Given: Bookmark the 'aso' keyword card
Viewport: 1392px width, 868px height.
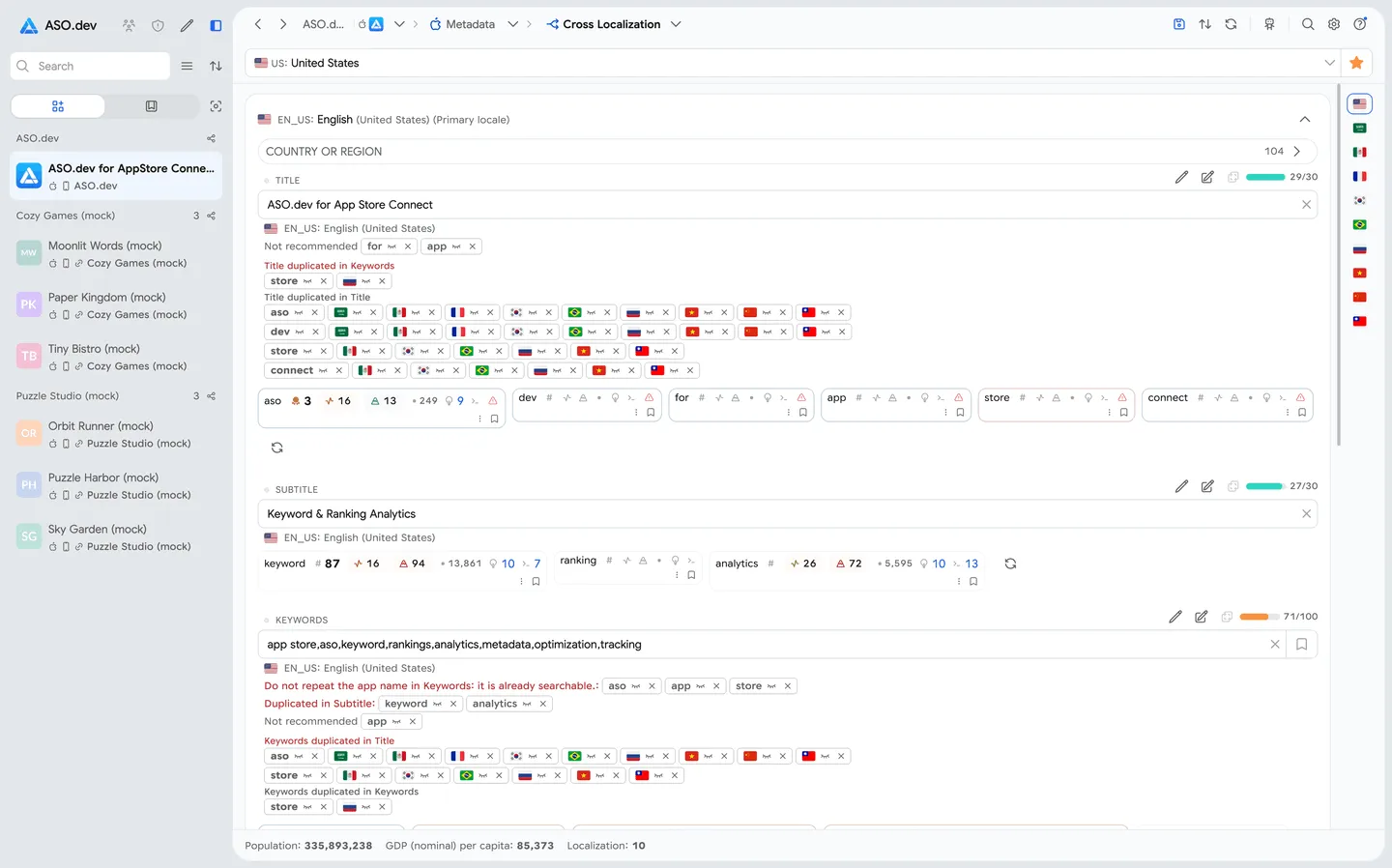Looking at the screenshot, I should (494, 420).
